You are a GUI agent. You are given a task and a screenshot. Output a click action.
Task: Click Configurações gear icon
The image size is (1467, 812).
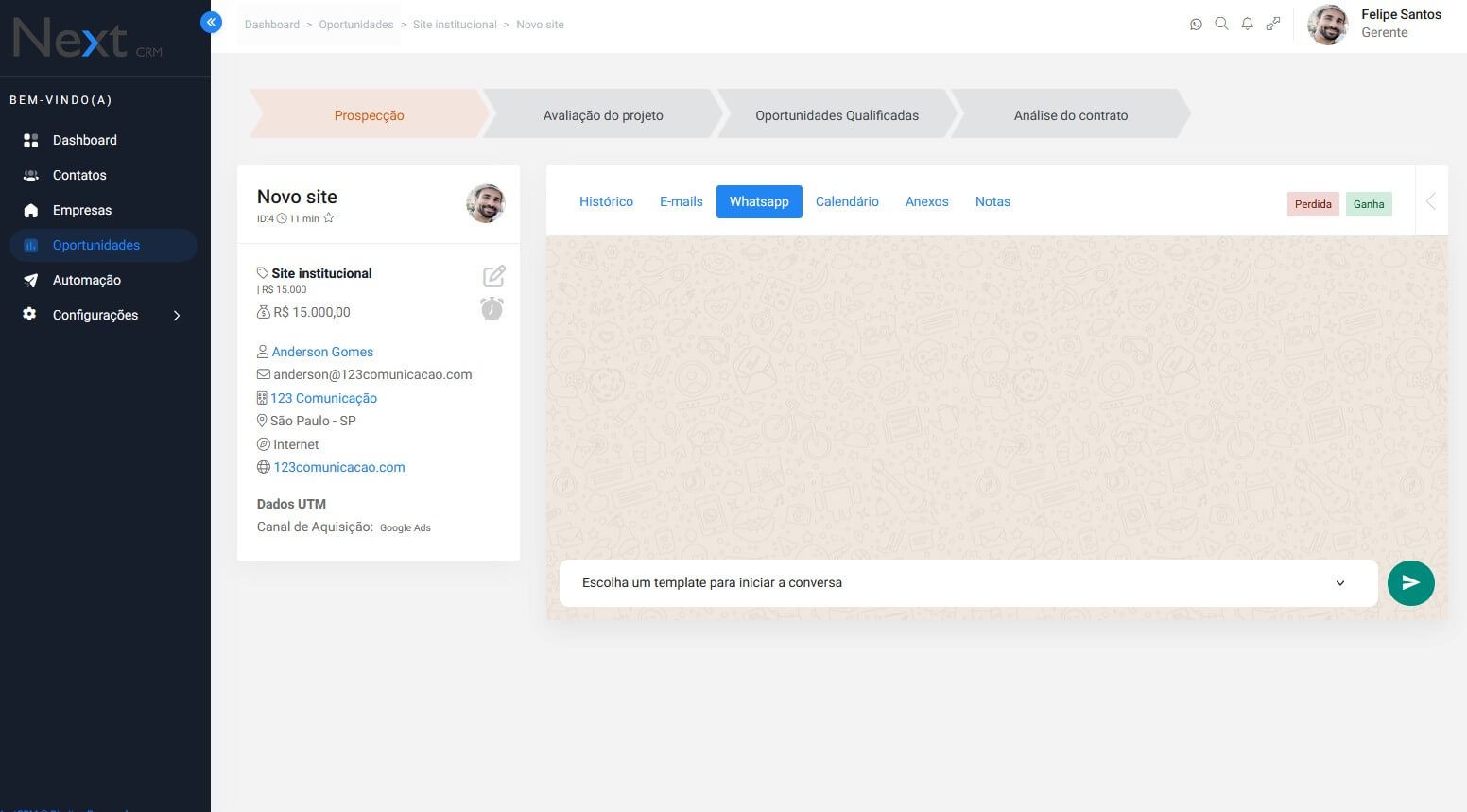pyautogui.click(x=29, y=314)
